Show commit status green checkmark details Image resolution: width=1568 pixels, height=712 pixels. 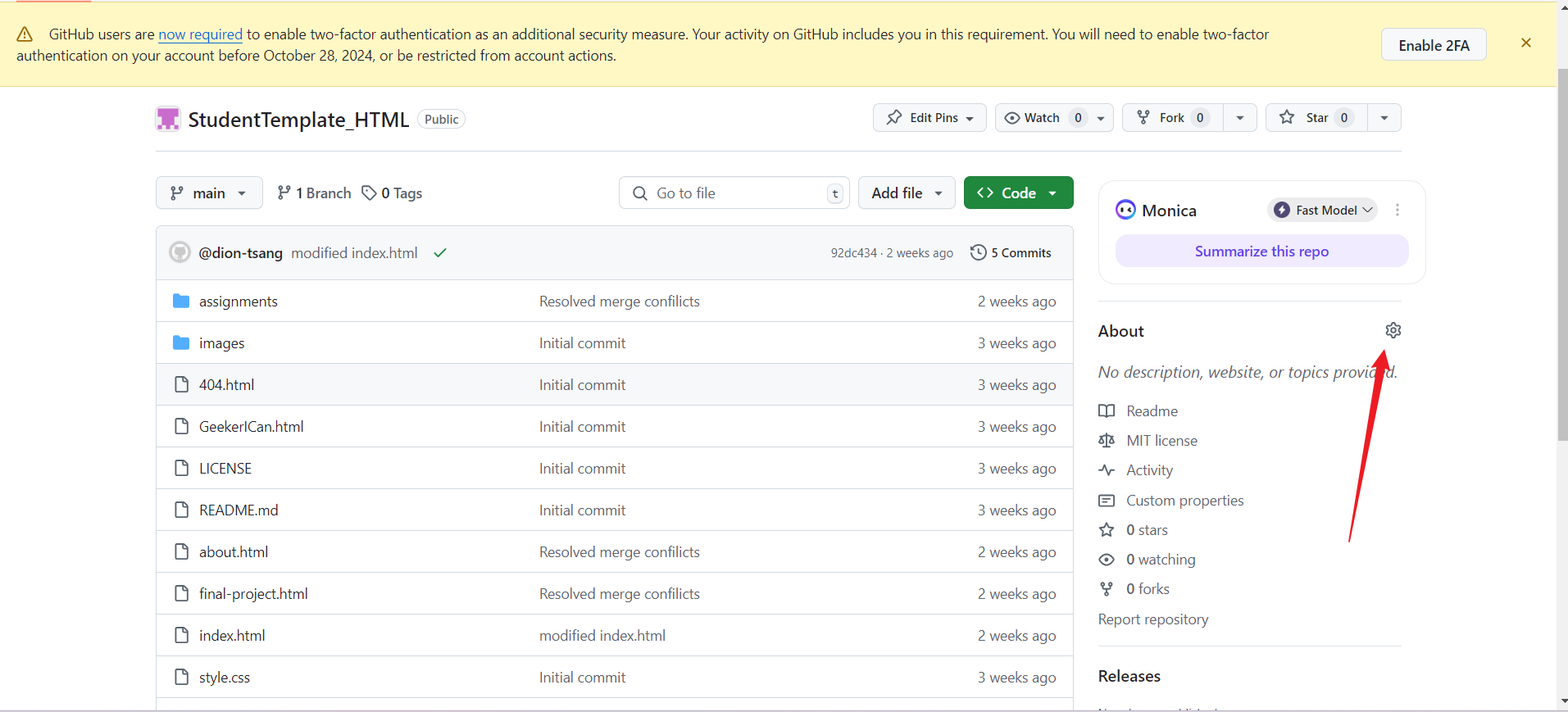point(440,253)
